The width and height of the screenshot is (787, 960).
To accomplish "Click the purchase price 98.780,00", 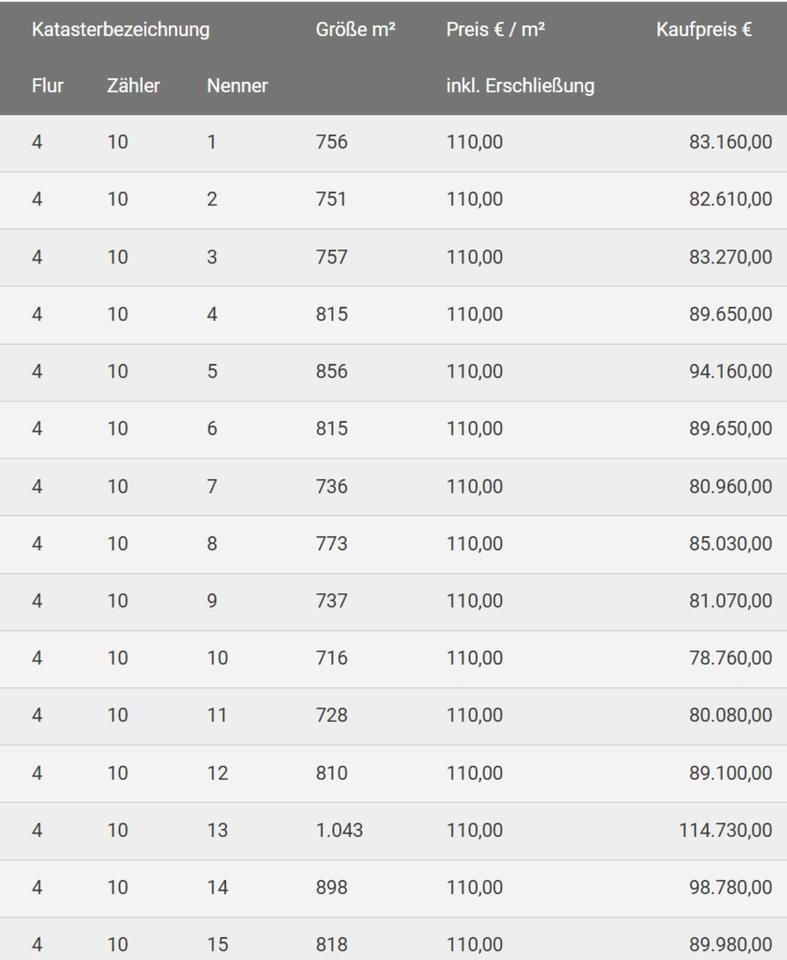I will pos(730,887).
